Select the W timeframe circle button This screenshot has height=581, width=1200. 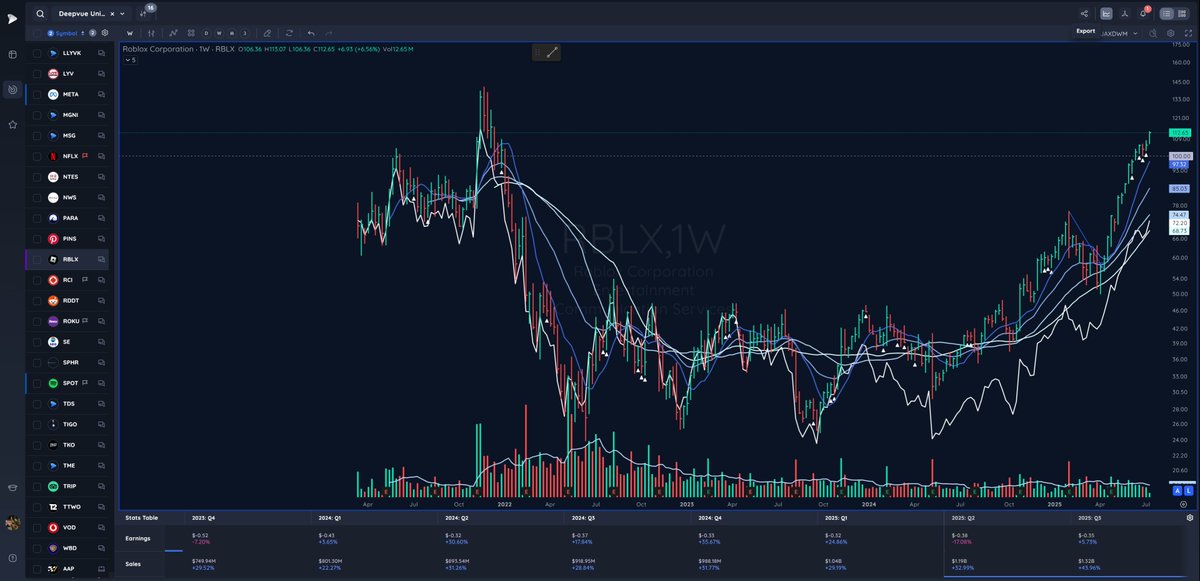[x=220, y=32]
